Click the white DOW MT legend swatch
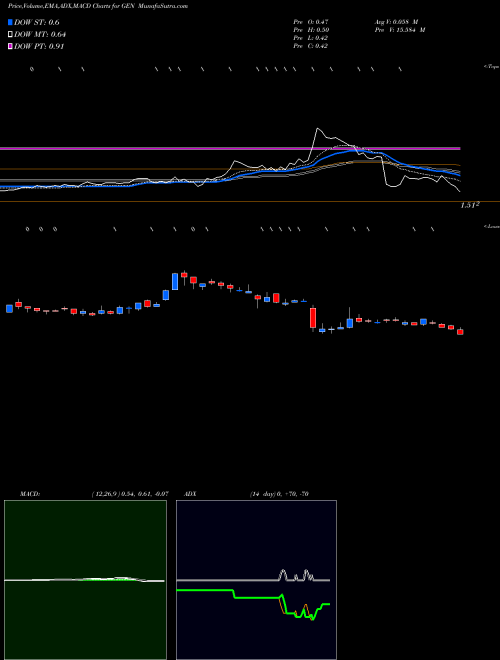Screen dimensions: 500x660 tap(10, 34)
